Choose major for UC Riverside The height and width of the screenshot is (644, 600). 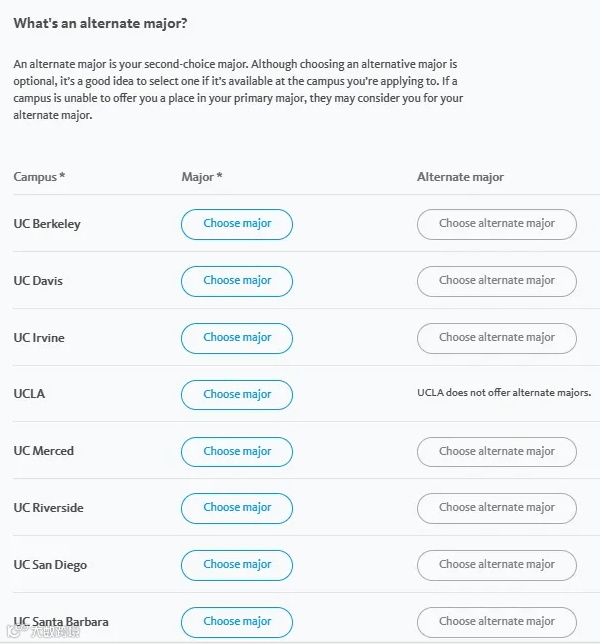tap(237, 508)
